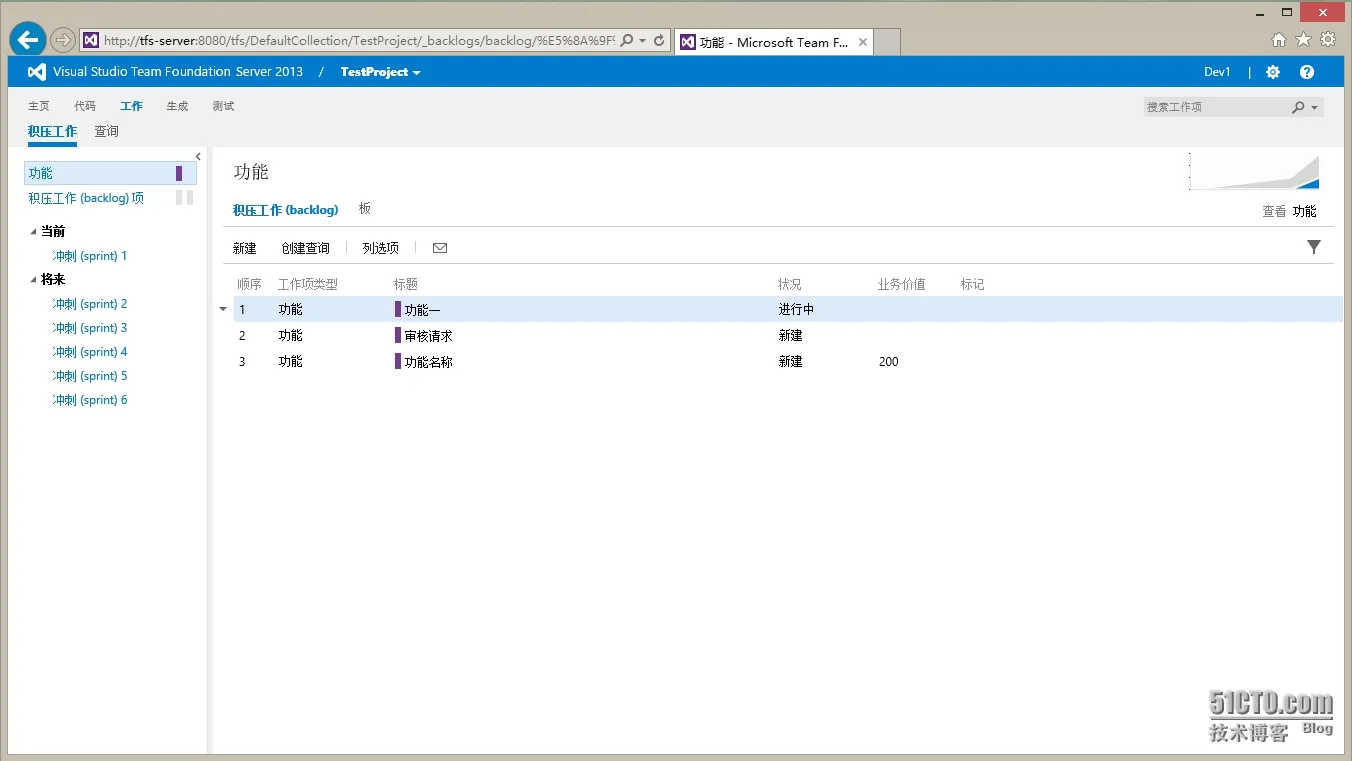
Task: Open the browser home page icon
Action: point(1279,40)
